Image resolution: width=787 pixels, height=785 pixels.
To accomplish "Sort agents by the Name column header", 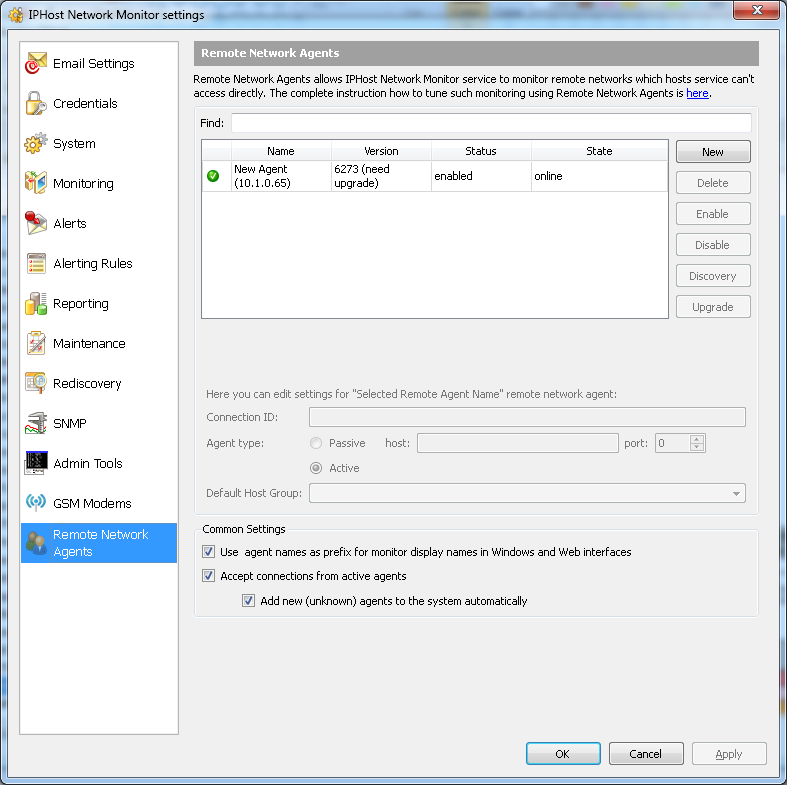I will [x=281, y=151].
